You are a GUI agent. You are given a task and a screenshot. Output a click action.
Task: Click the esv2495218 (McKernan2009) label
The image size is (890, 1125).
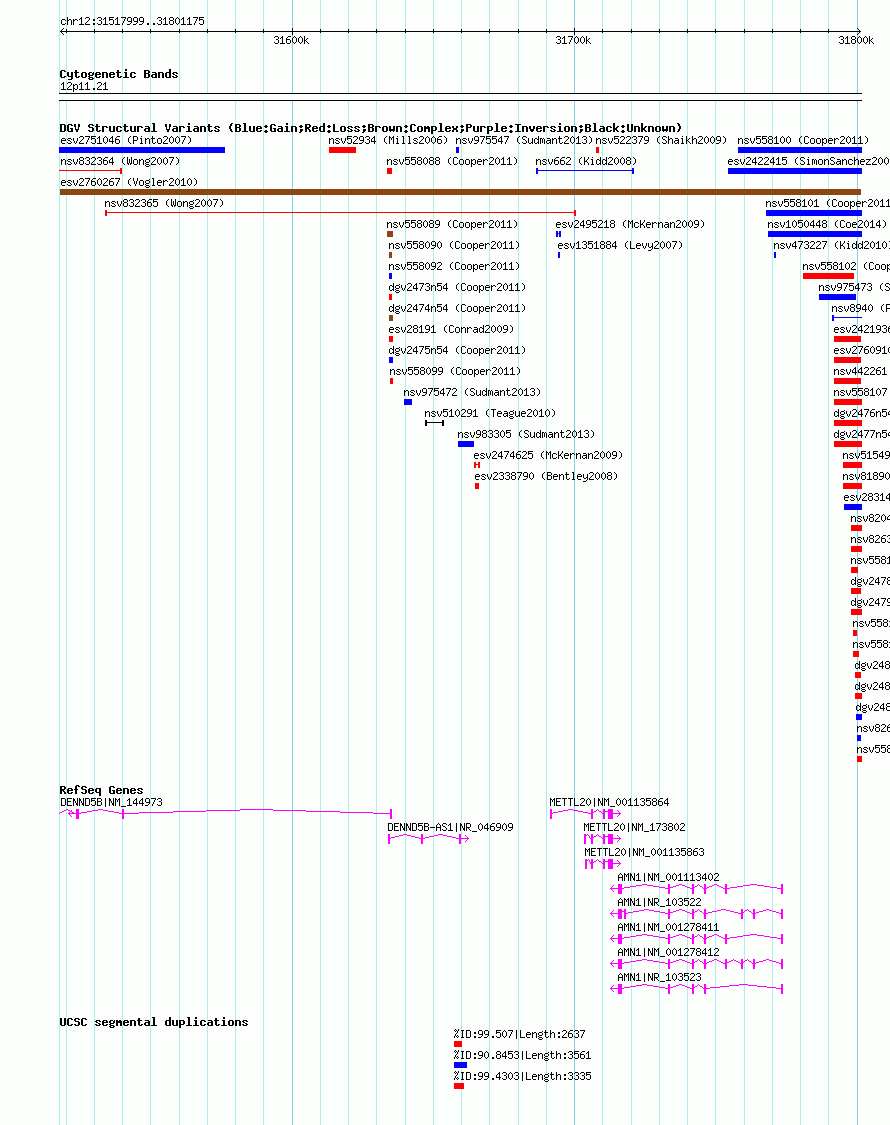(x=630, y=225)
